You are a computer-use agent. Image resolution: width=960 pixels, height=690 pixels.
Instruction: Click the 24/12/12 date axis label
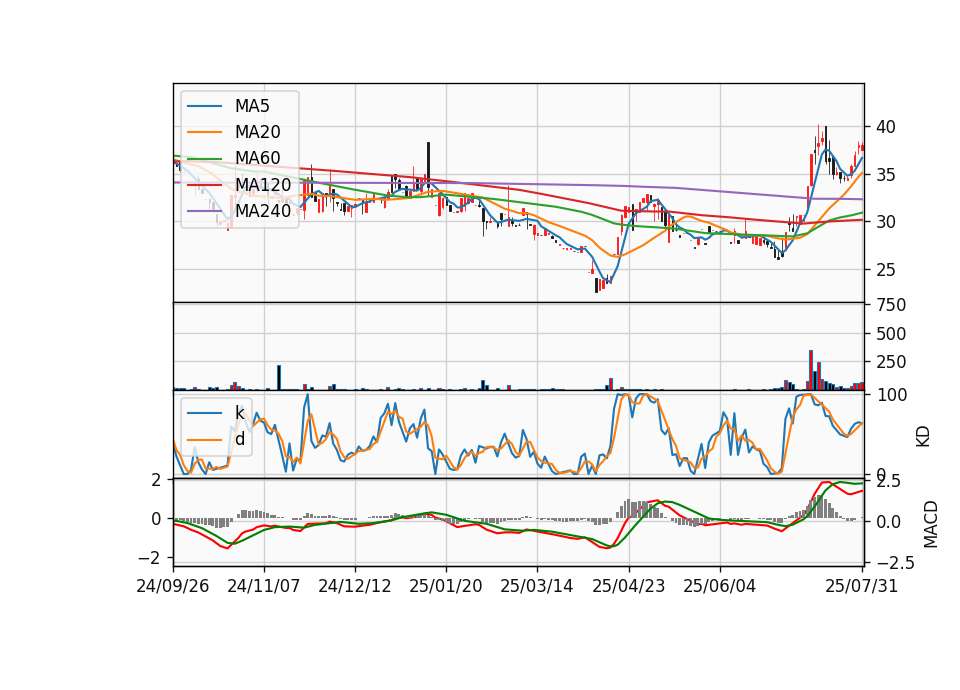354,586
